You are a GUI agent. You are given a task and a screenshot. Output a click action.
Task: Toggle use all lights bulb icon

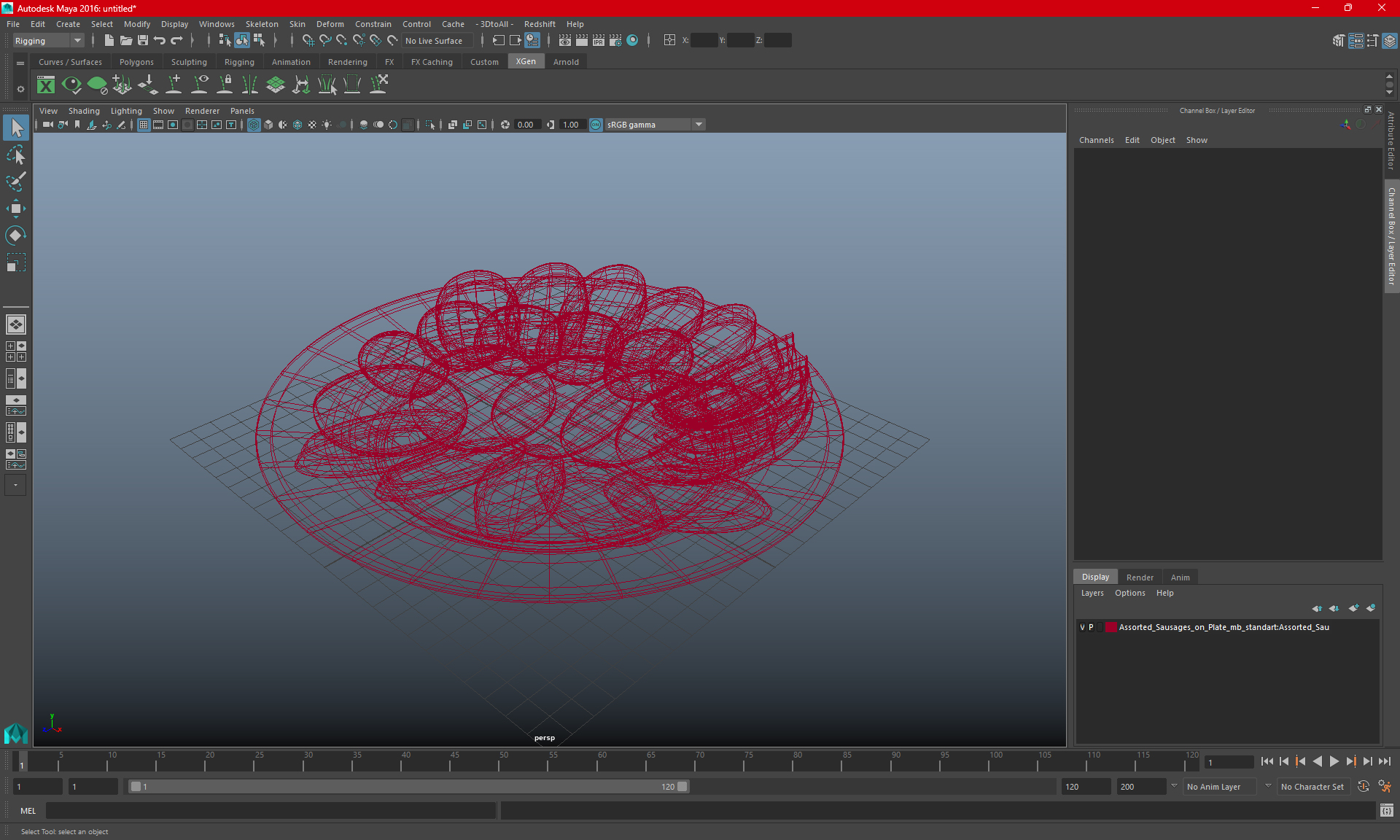[x=327, y=125]
